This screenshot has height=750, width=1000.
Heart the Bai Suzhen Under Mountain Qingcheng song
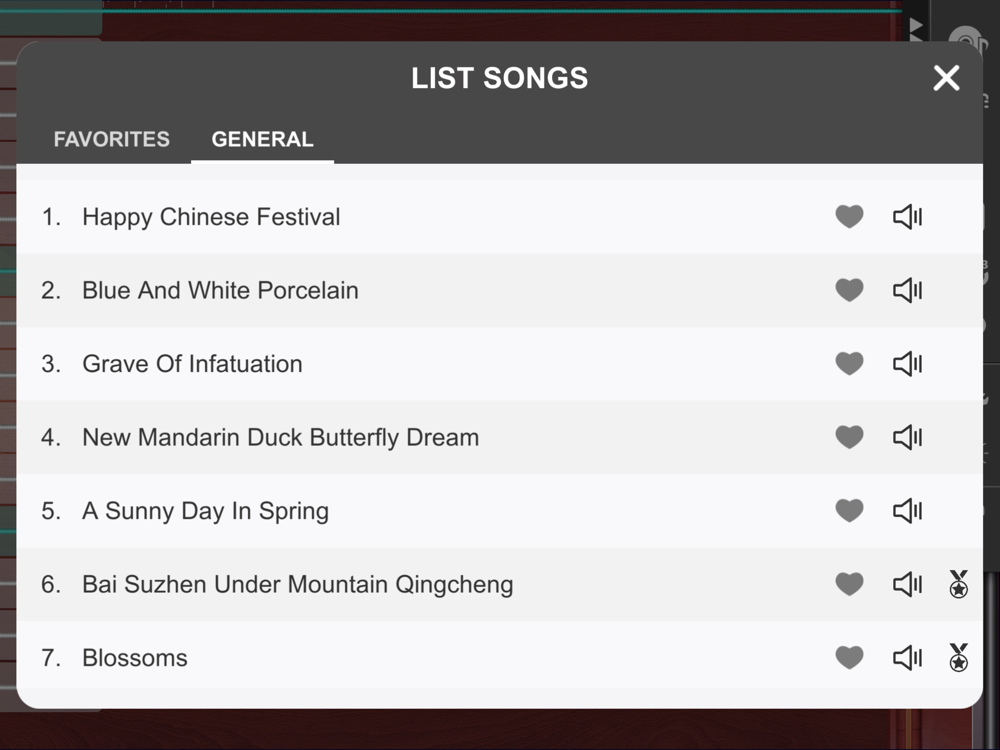click(849, 584)
